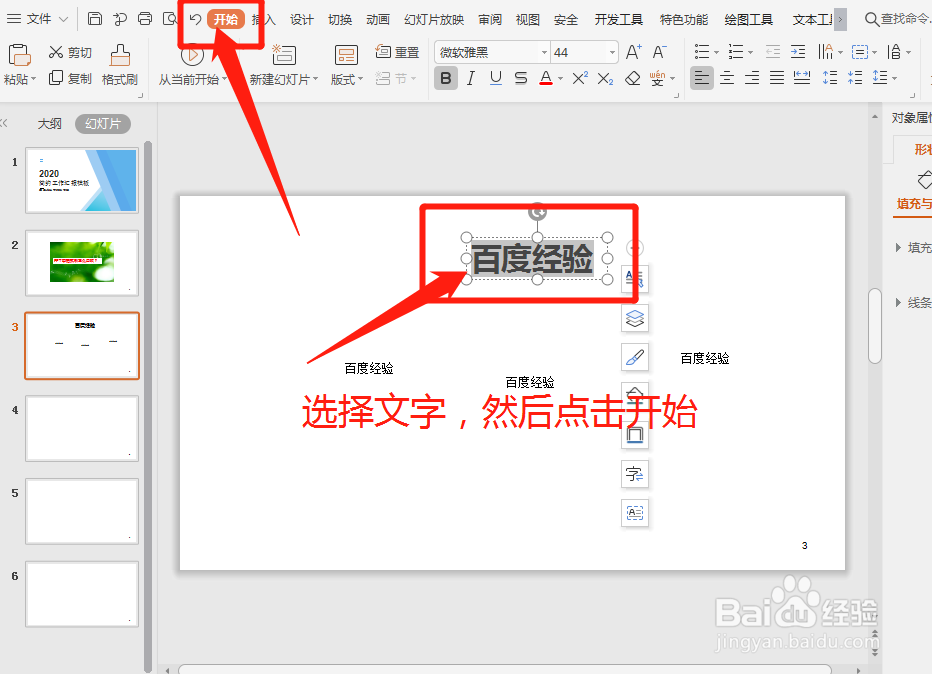Click the 版式 layout icon

pyautogui.click(x=346, y=55)
